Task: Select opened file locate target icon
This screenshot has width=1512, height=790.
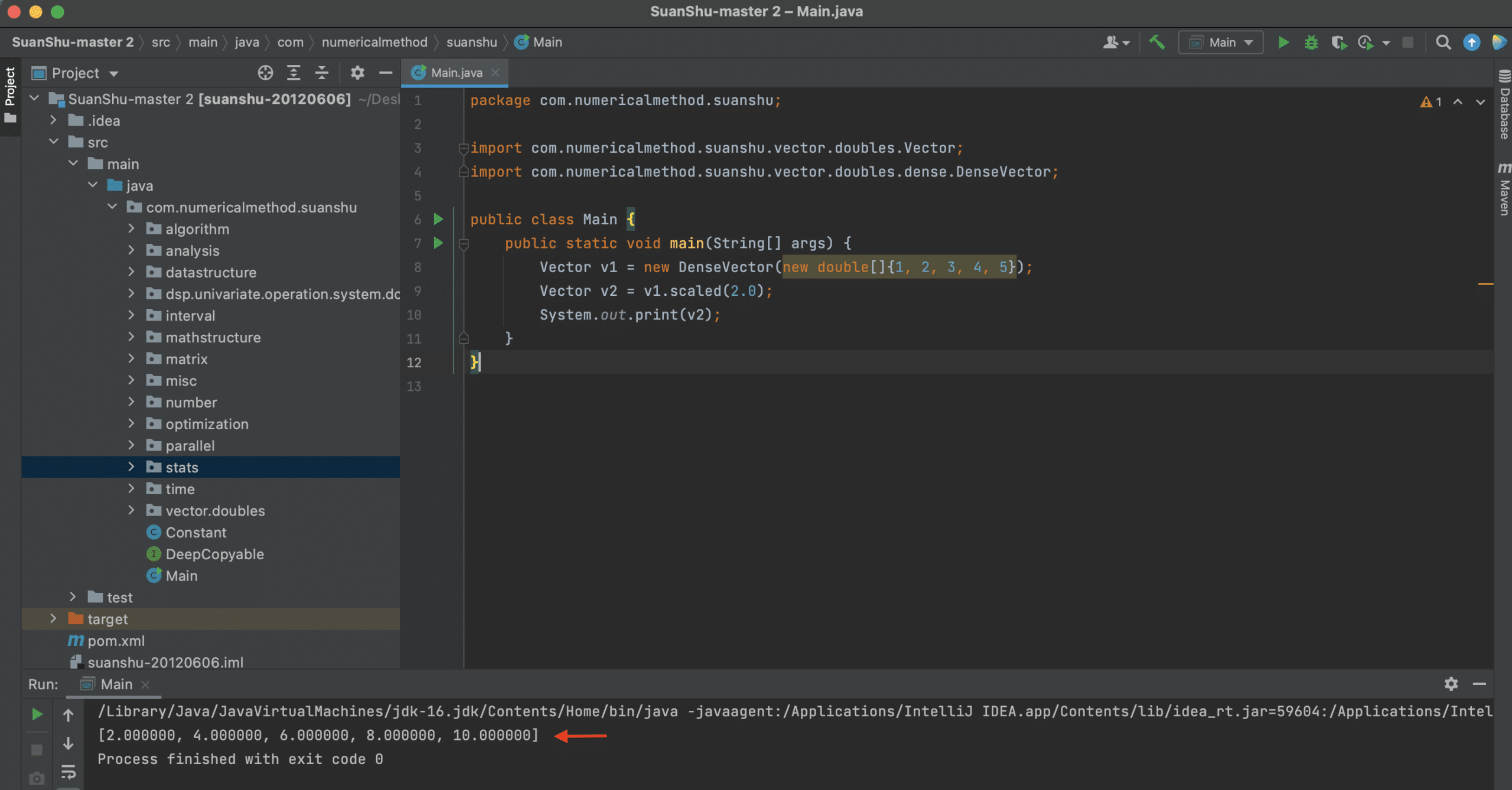Action: coord(265,73)
